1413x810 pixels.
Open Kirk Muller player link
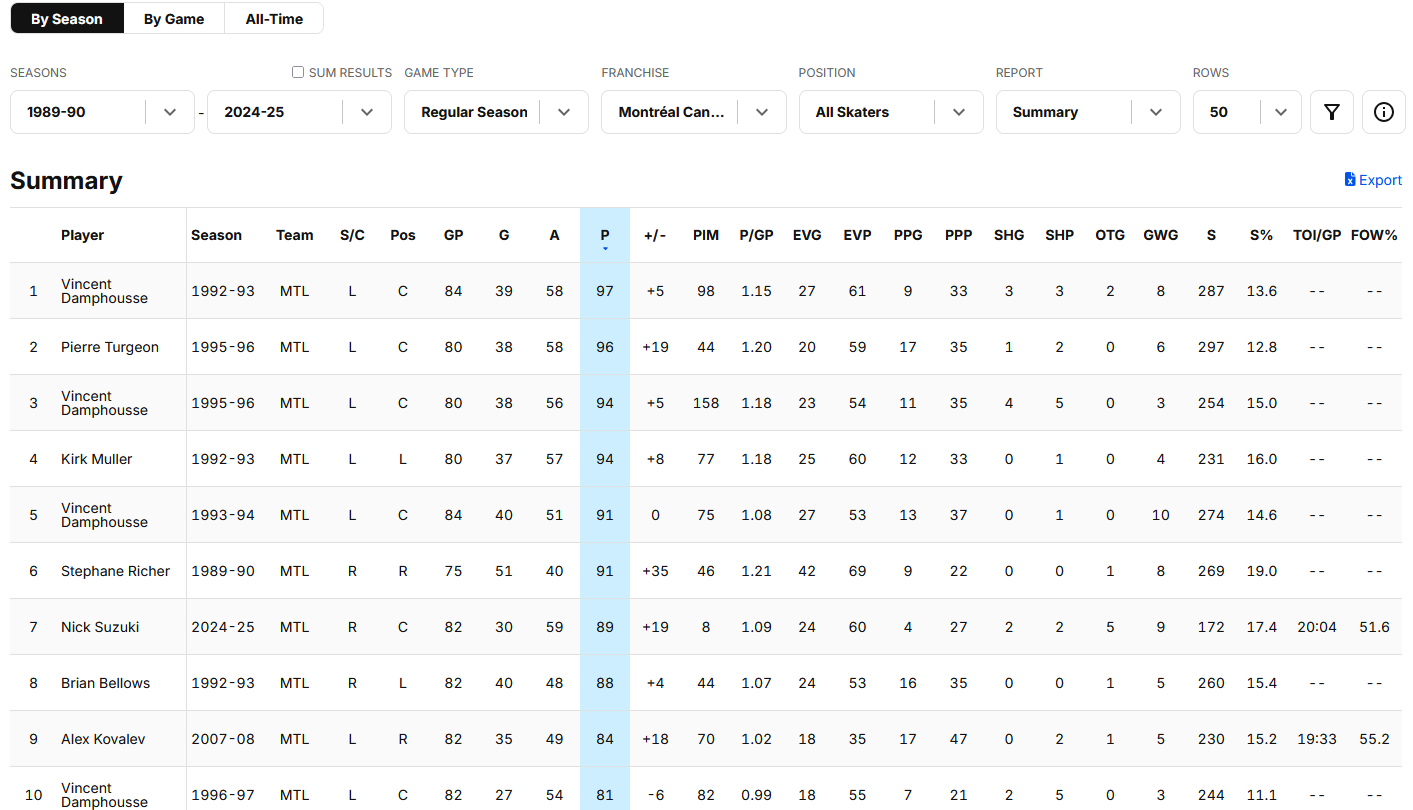tap(97, 459)
